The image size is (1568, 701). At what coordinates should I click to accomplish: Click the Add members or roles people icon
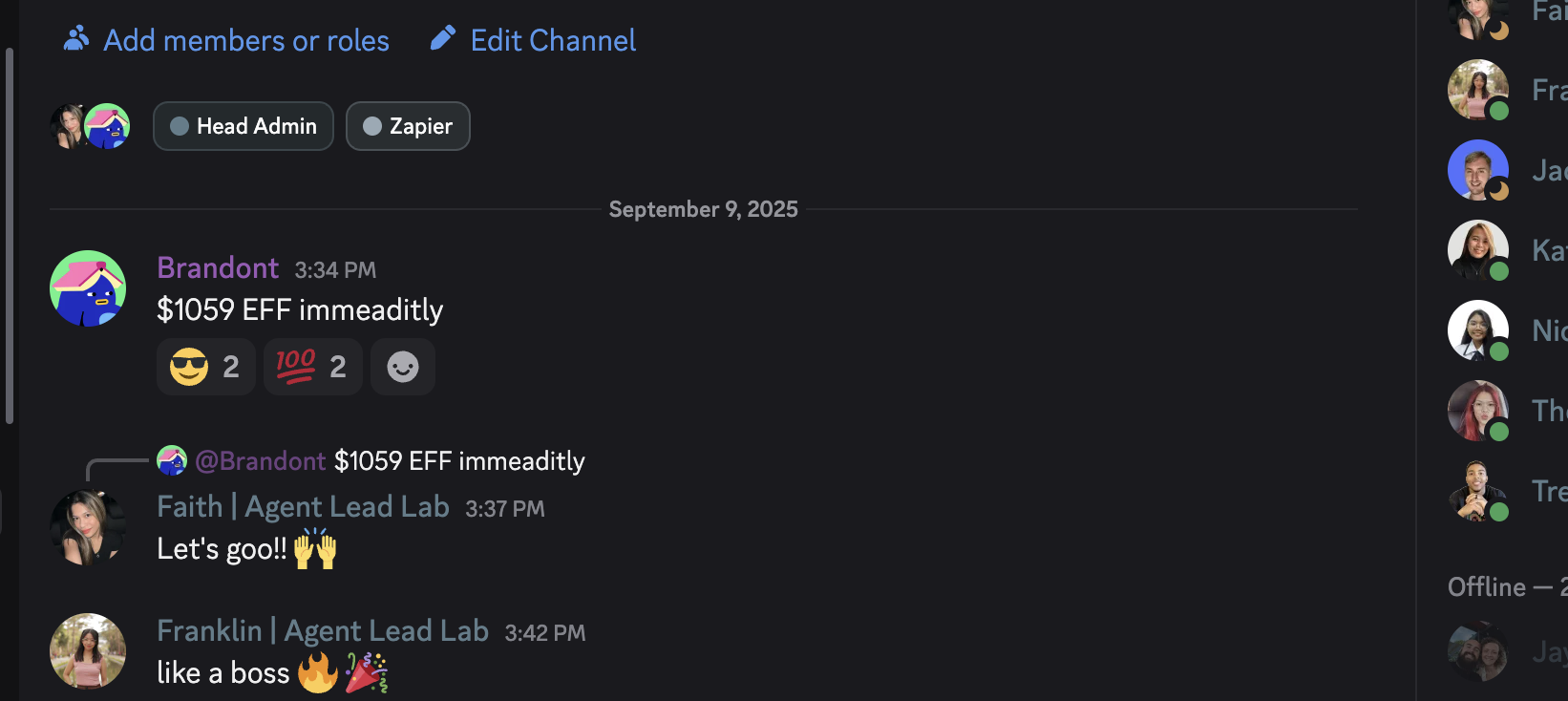click(x=76, y=38)
